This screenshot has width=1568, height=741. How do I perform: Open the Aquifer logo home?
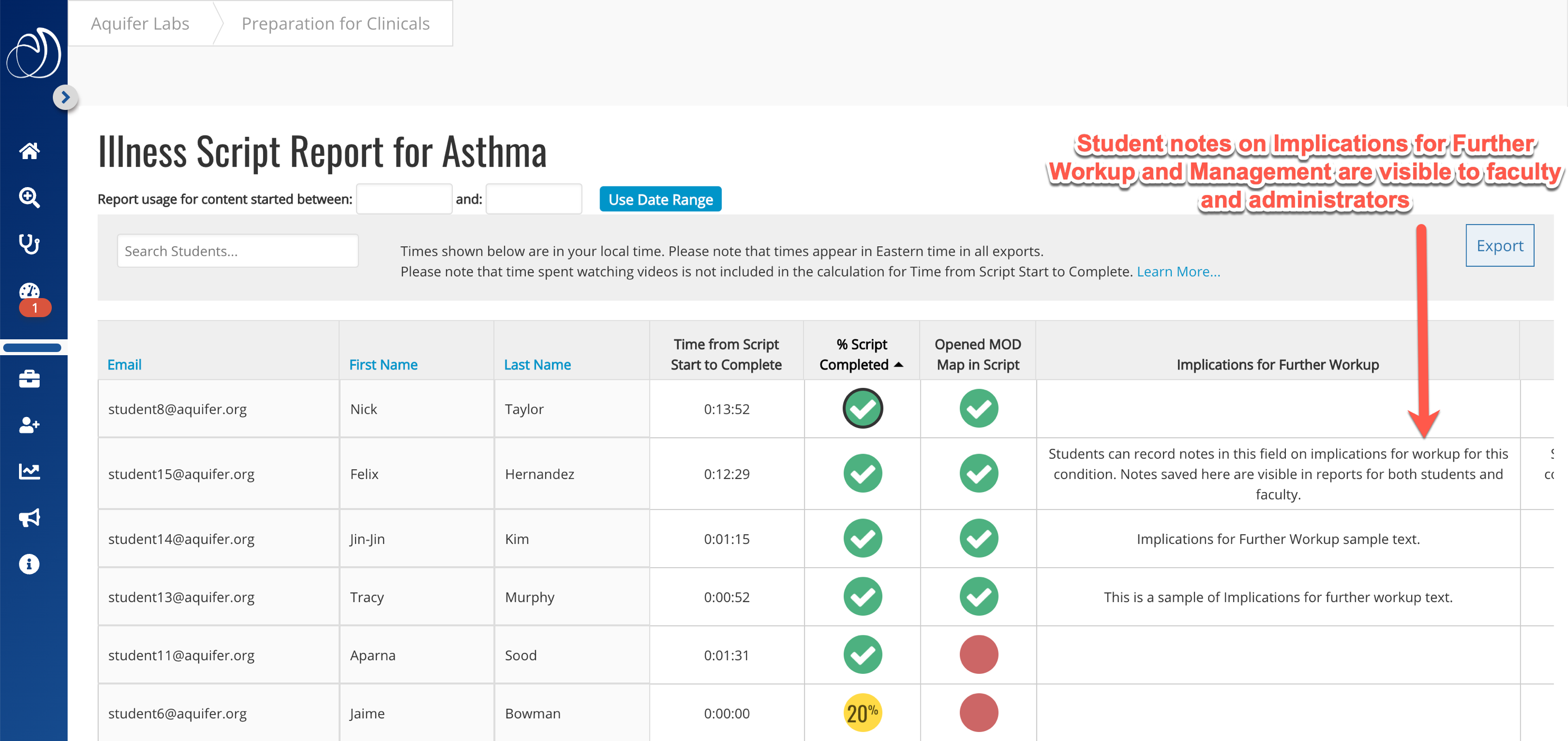(x=33, y=52)
